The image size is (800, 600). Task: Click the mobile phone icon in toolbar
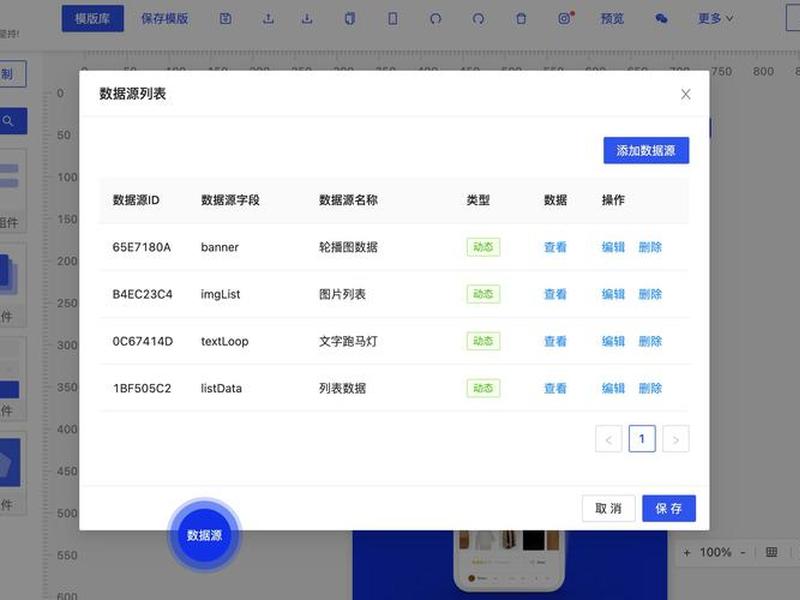click(393, 19)
